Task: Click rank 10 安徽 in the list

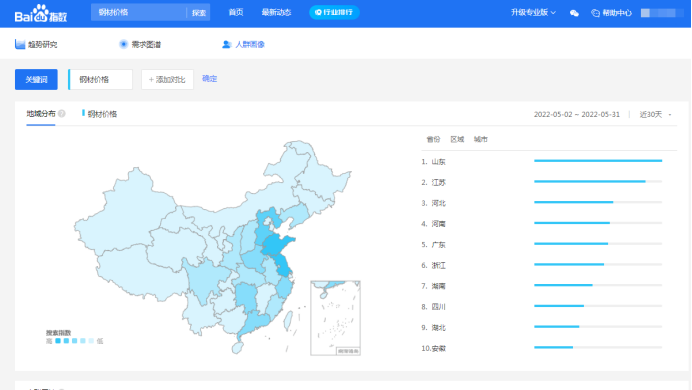Action: click(433, 348)
